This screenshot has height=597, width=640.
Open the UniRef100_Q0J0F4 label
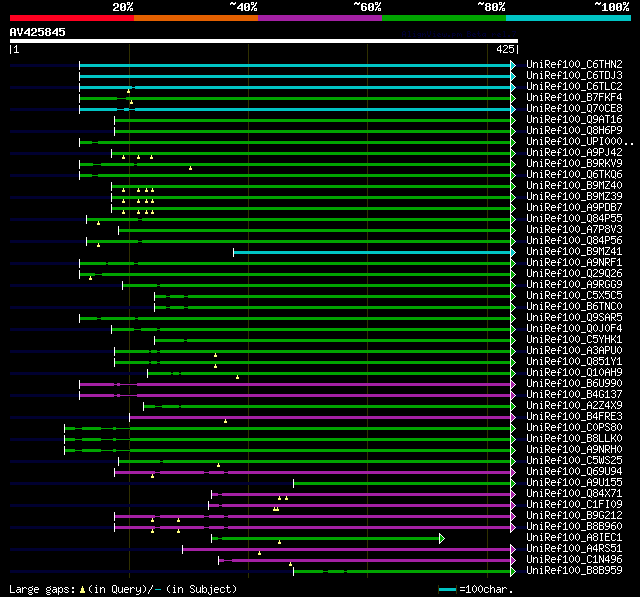(x=574, y=329)
